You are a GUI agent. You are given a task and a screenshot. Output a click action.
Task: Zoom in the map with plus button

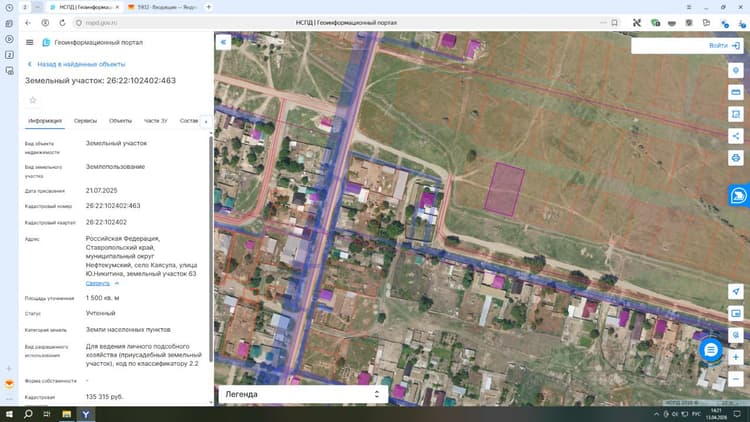[x=736, y=357]
